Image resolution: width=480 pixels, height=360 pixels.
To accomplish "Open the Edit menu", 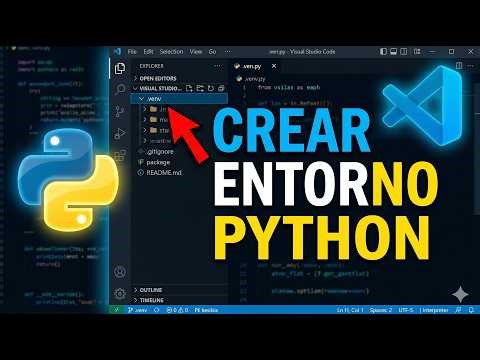I will click(148, 52).
